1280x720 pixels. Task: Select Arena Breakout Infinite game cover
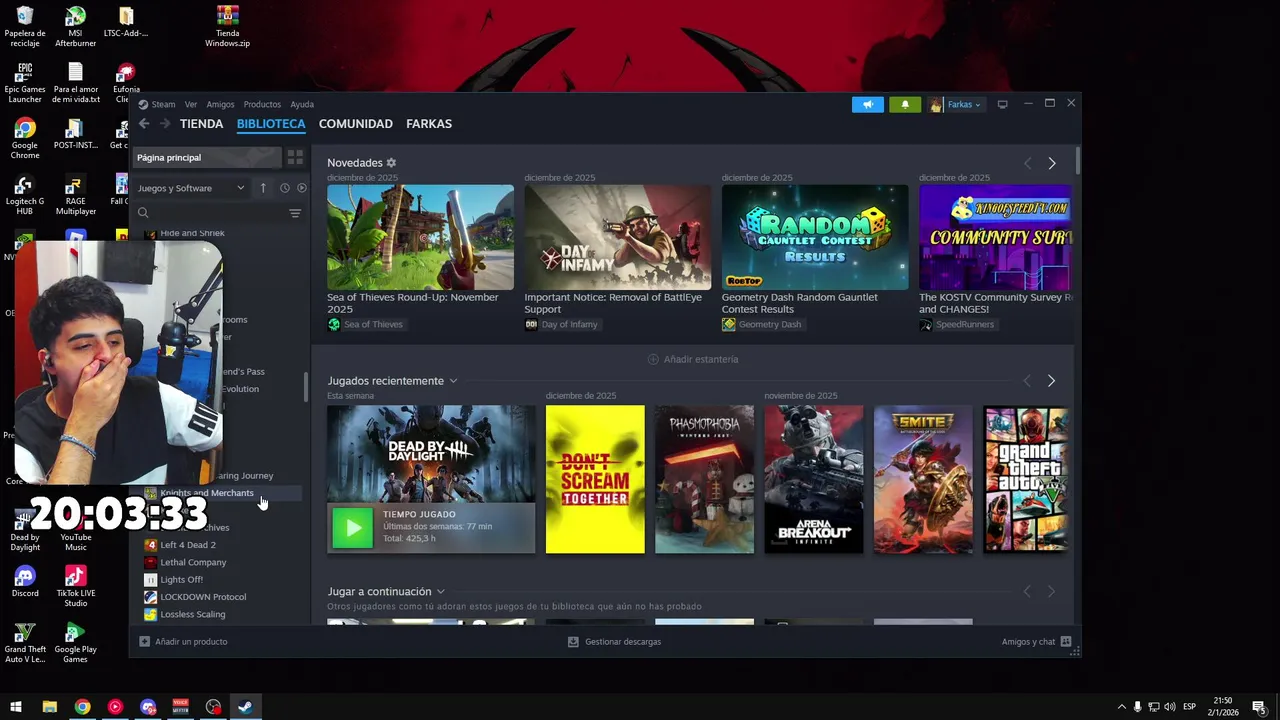(814, 479)
